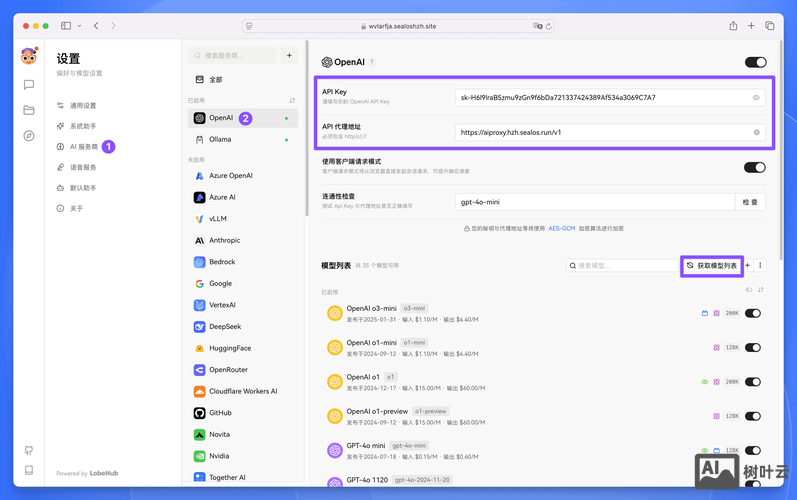Toggle the OpenAI o1 model switch
This screenshot has width=797, height=500.
753,382
